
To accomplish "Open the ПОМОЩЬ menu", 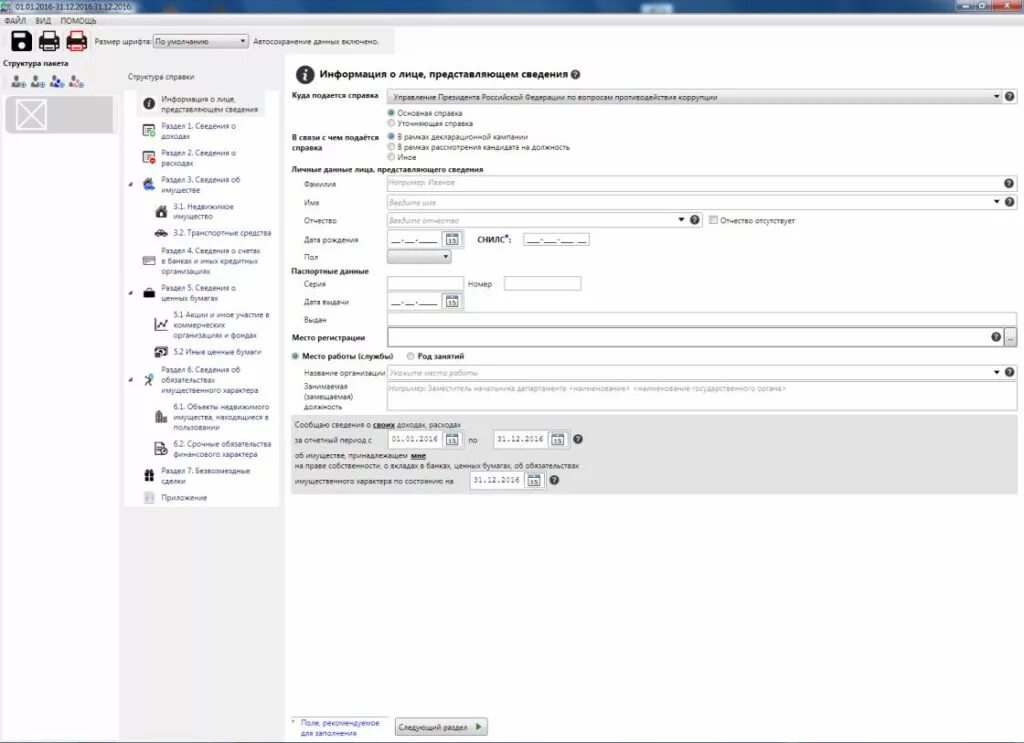I will (78, 21).
